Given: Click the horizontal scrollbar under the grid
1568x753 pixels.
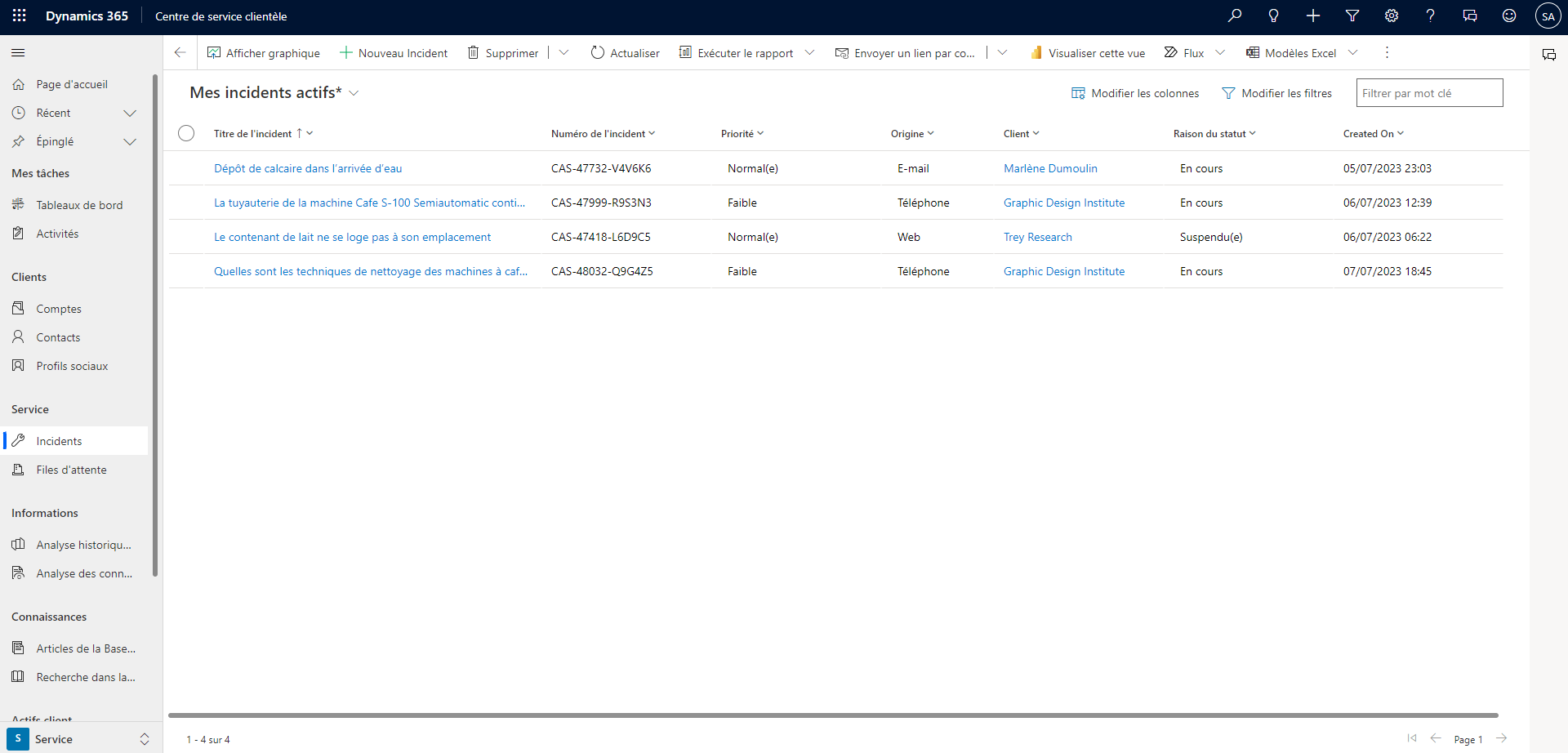Looking at the screenshot, I should point(833,715).
